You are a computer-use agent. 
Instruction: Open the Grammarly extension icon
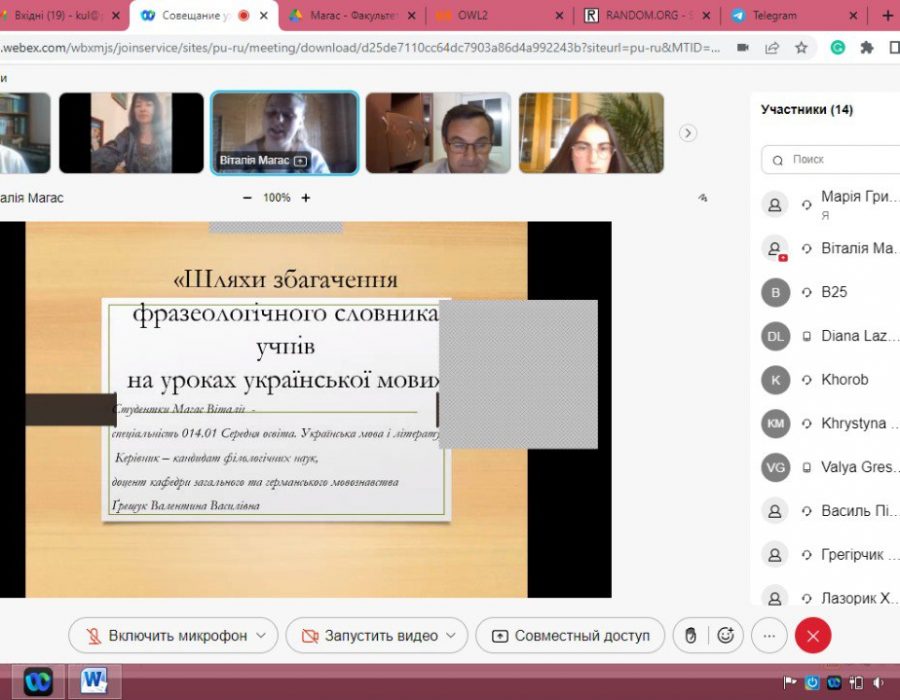click(x=837, y=47)
